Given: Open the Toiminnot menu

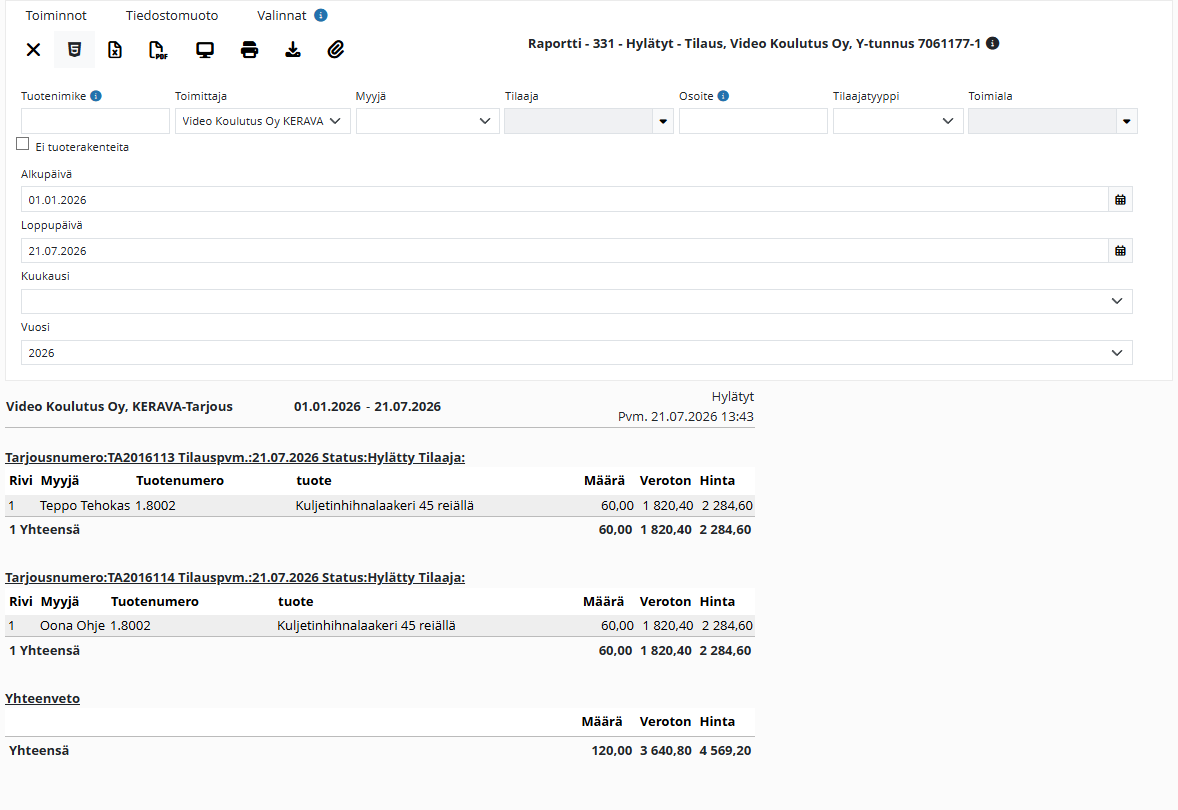Looking at the screenshot, I should point(56,15).
